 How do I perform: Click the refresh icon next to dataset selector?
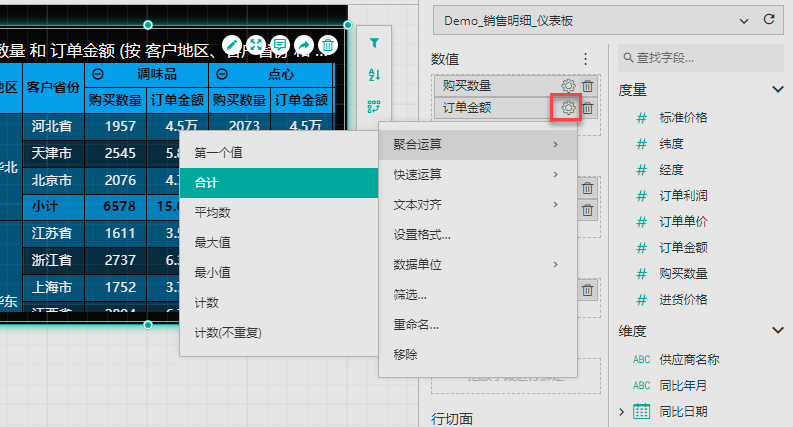(769, 19)
